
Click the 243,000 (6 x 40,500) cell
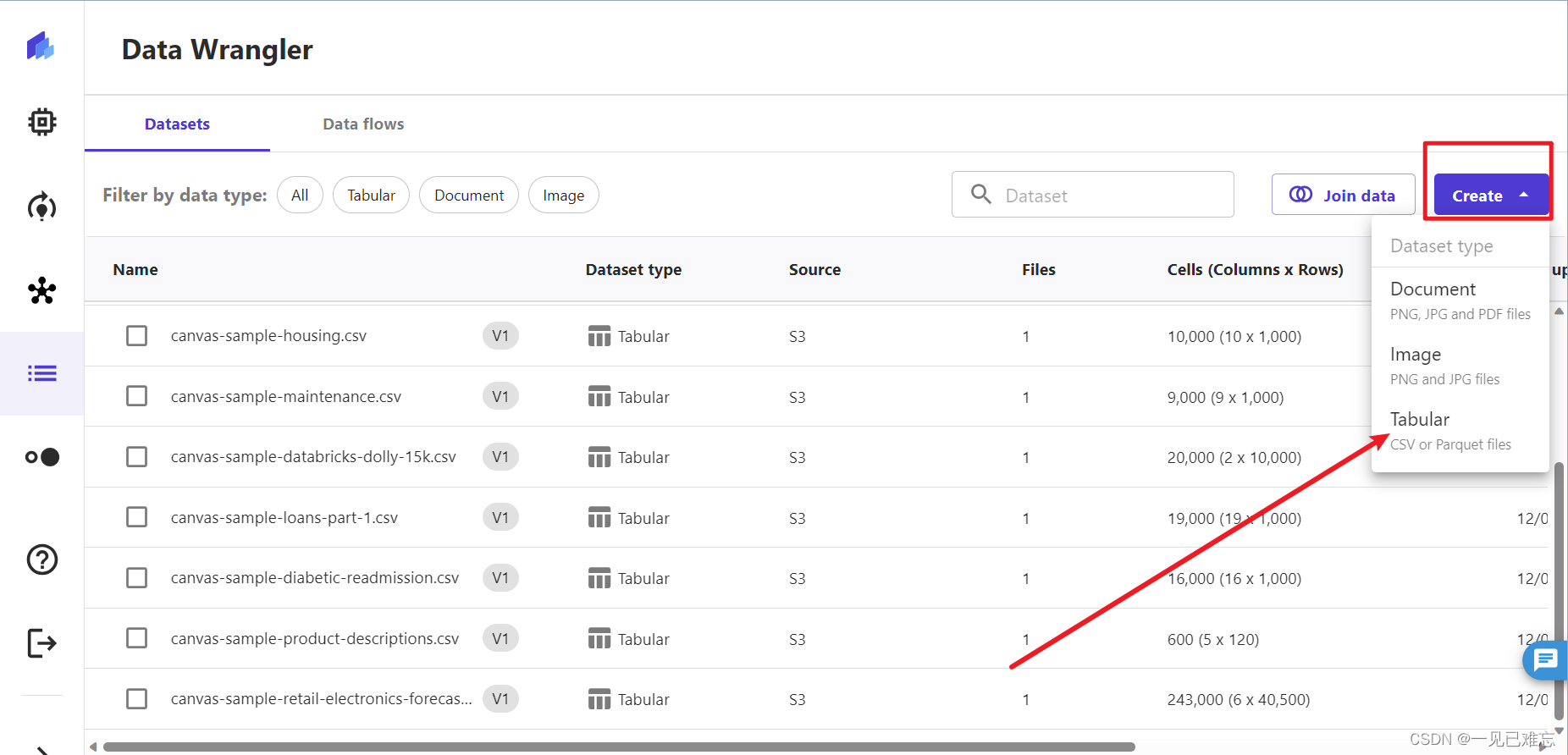(1239, 699)
